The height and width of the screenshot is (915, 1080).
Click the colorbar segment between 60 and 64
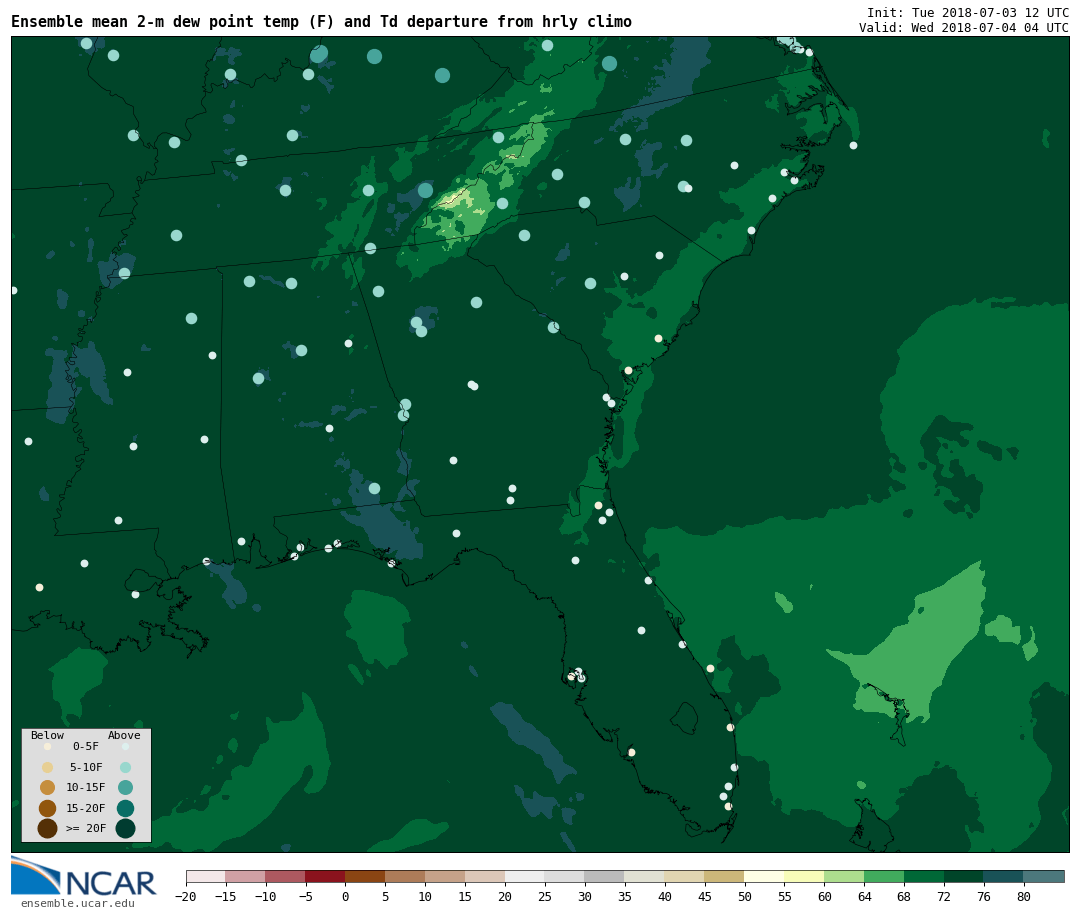[844, 876]
